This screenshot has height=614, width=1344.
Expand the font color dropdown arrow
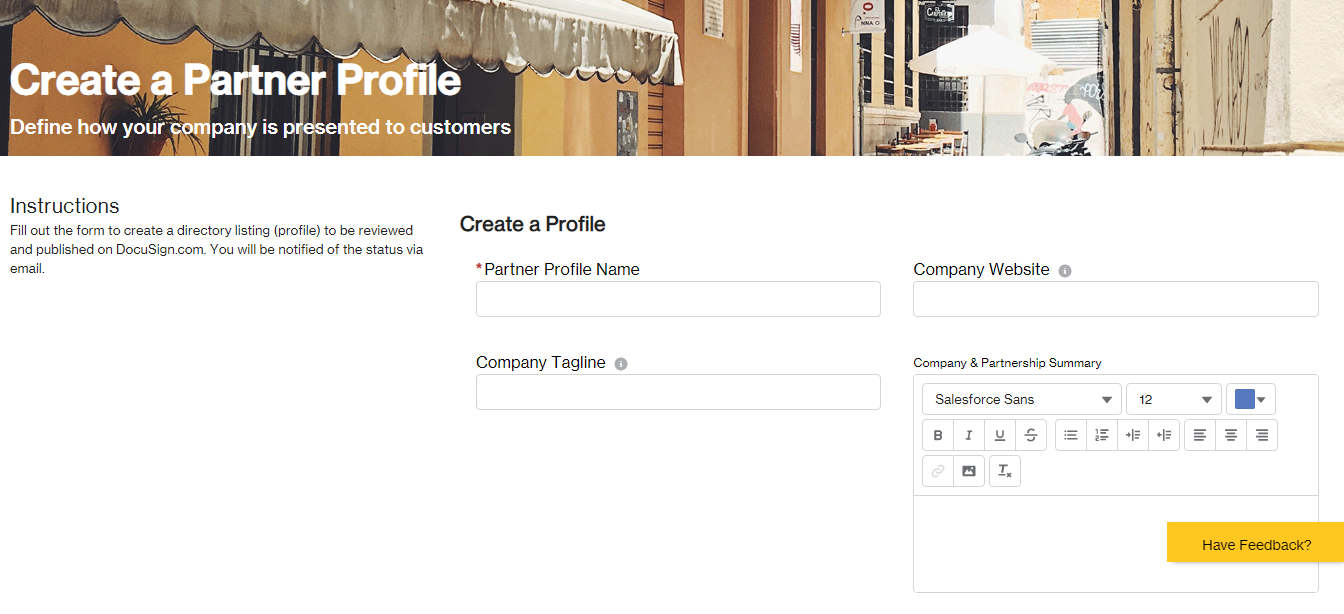(x=1263, y=399)
